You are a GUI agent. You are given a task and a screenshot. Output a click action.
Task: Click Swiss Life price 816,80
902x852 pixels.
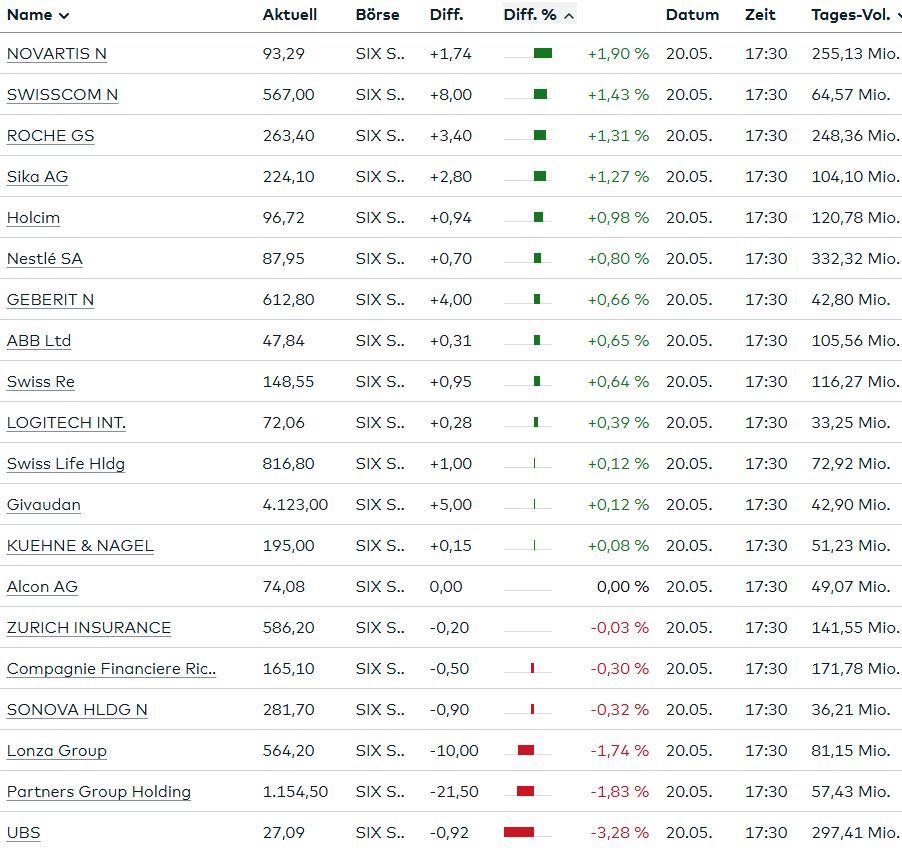point(288,464)
